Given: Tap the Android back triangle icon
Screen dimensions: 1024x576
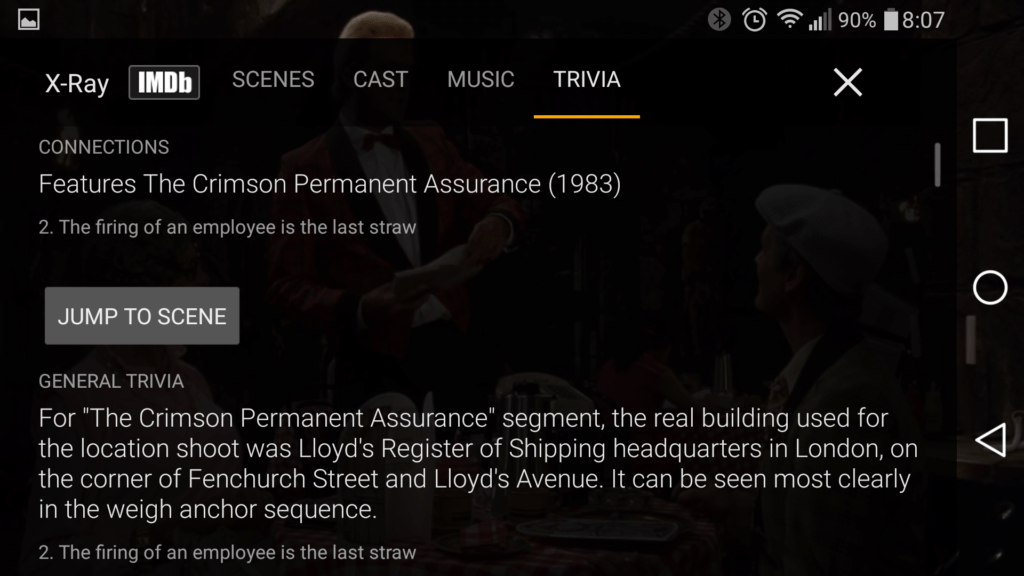Looking at the screenshot, I should [991, 440].
